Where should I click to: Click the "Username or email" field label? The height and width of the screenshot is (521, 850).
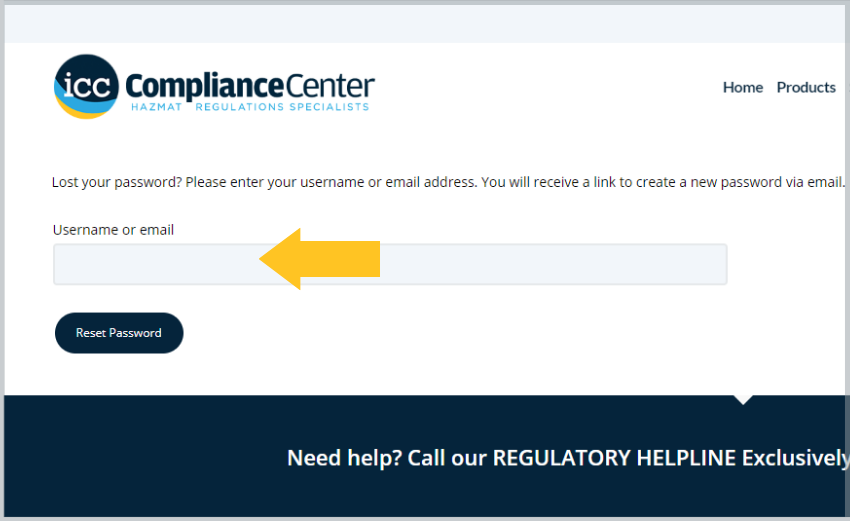(x=113, y=230)
